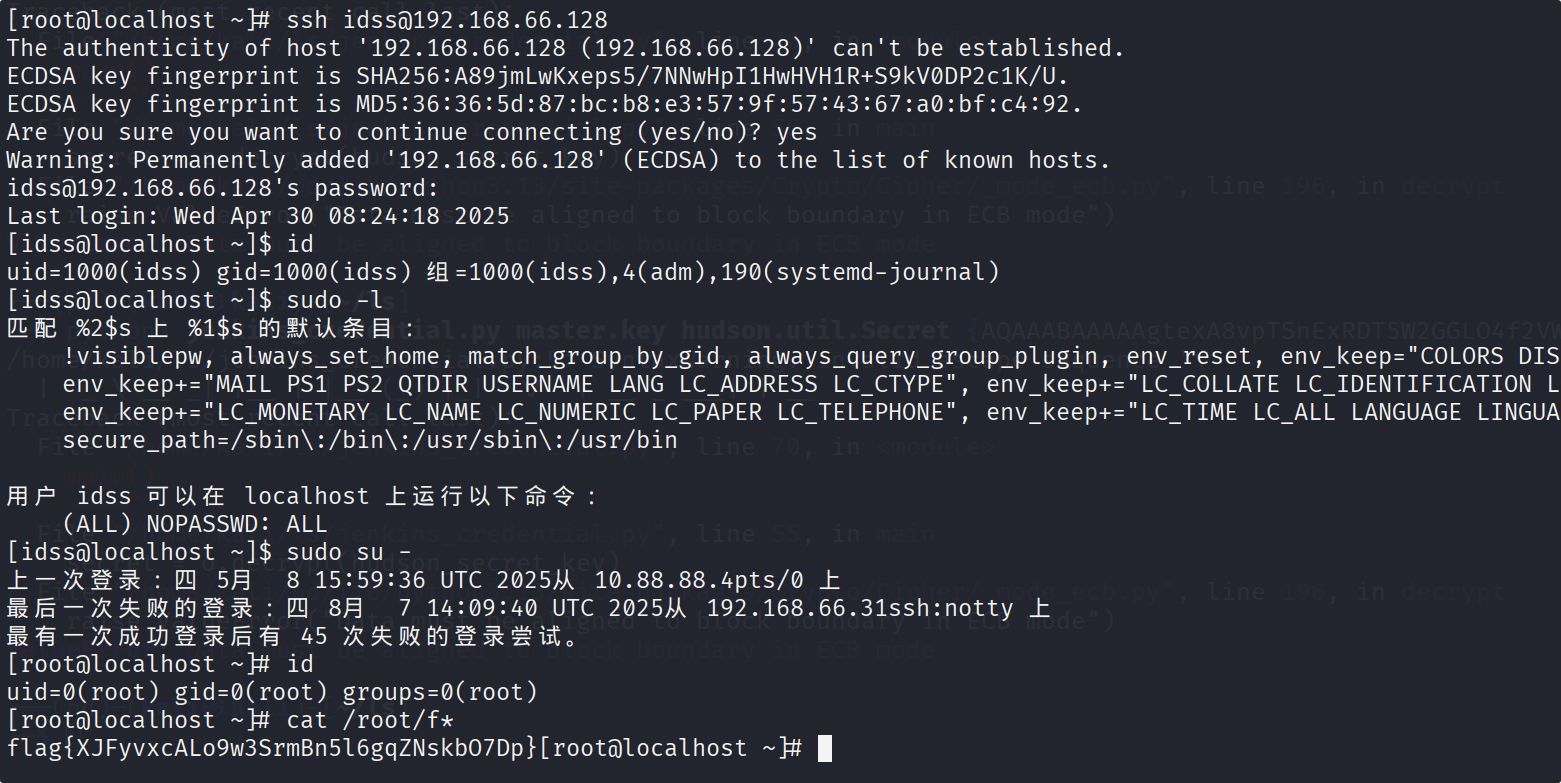Click the ssh idss@192.168.66.128 command text
1561x783 pixels.
(447, 20)
